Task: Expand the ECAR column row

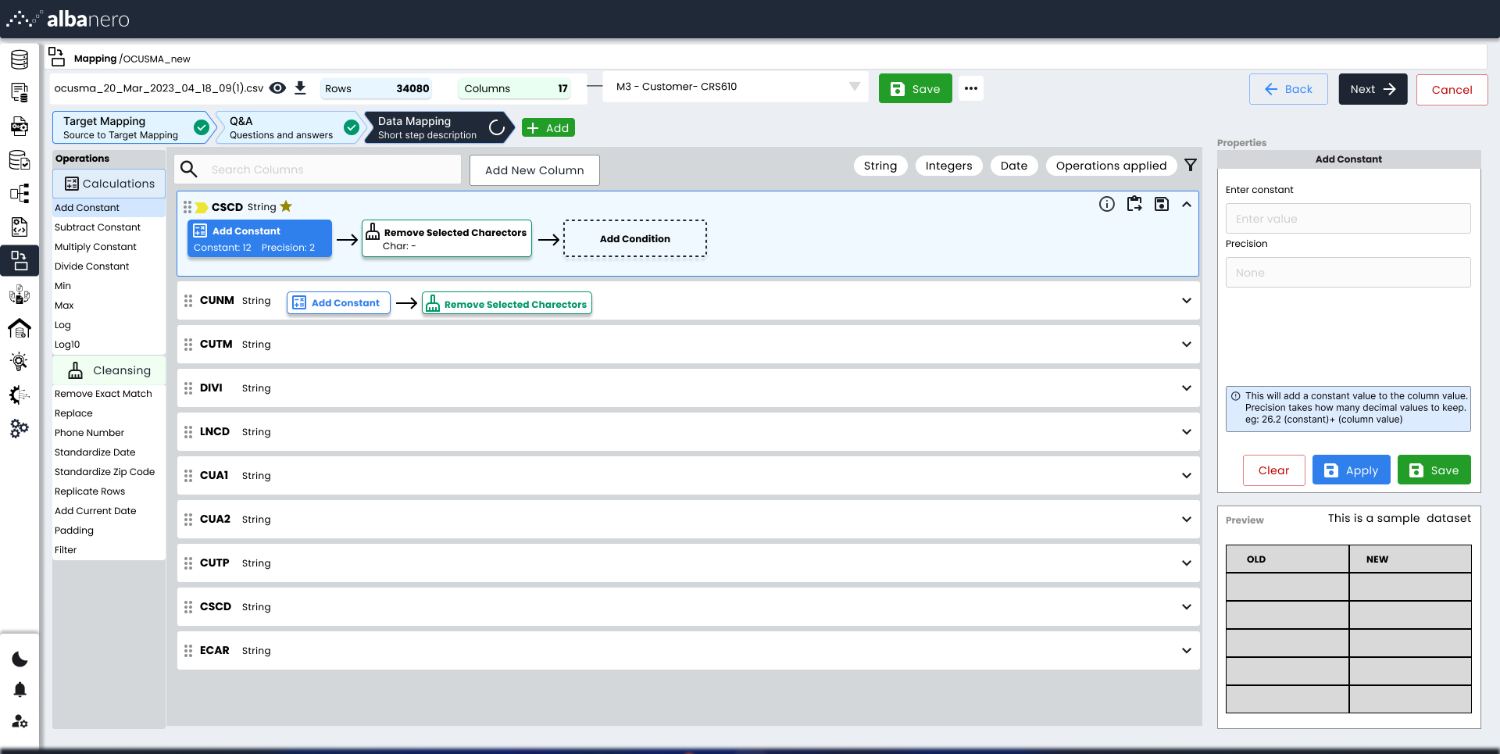Action: click(1187, 650)
